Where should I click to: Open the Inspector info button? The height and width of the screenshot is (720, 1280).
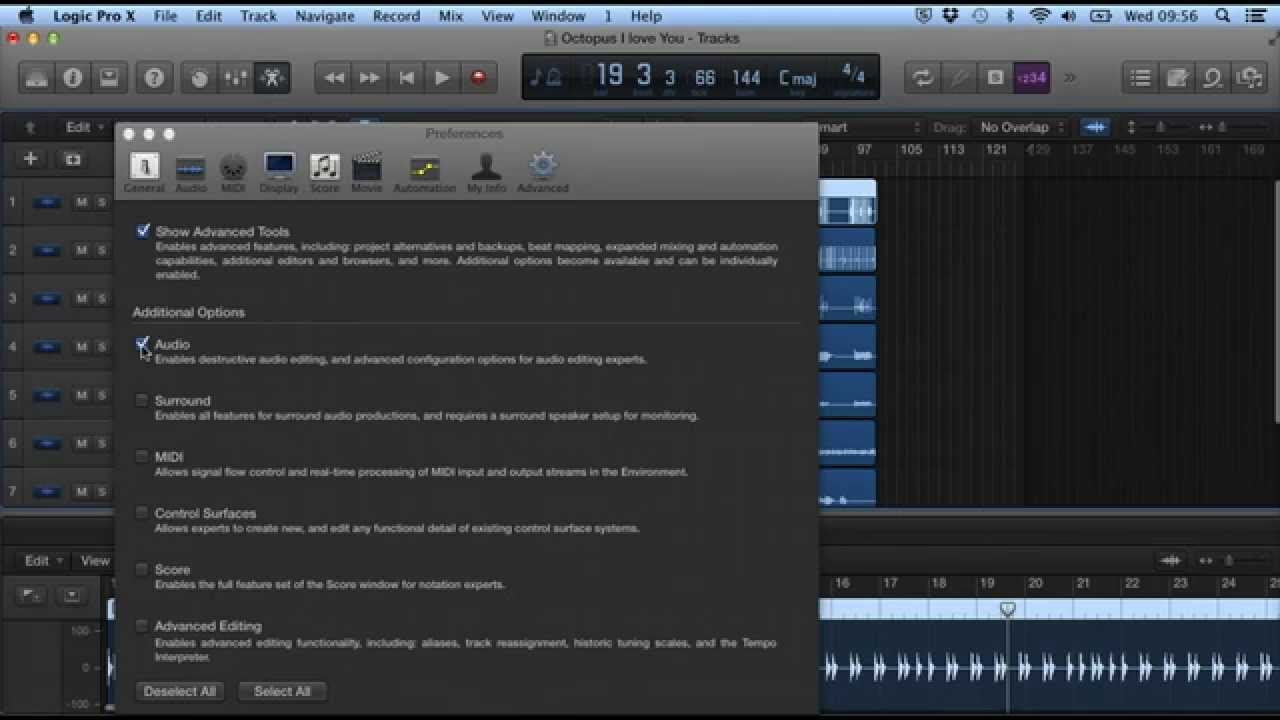coord(73,78)
